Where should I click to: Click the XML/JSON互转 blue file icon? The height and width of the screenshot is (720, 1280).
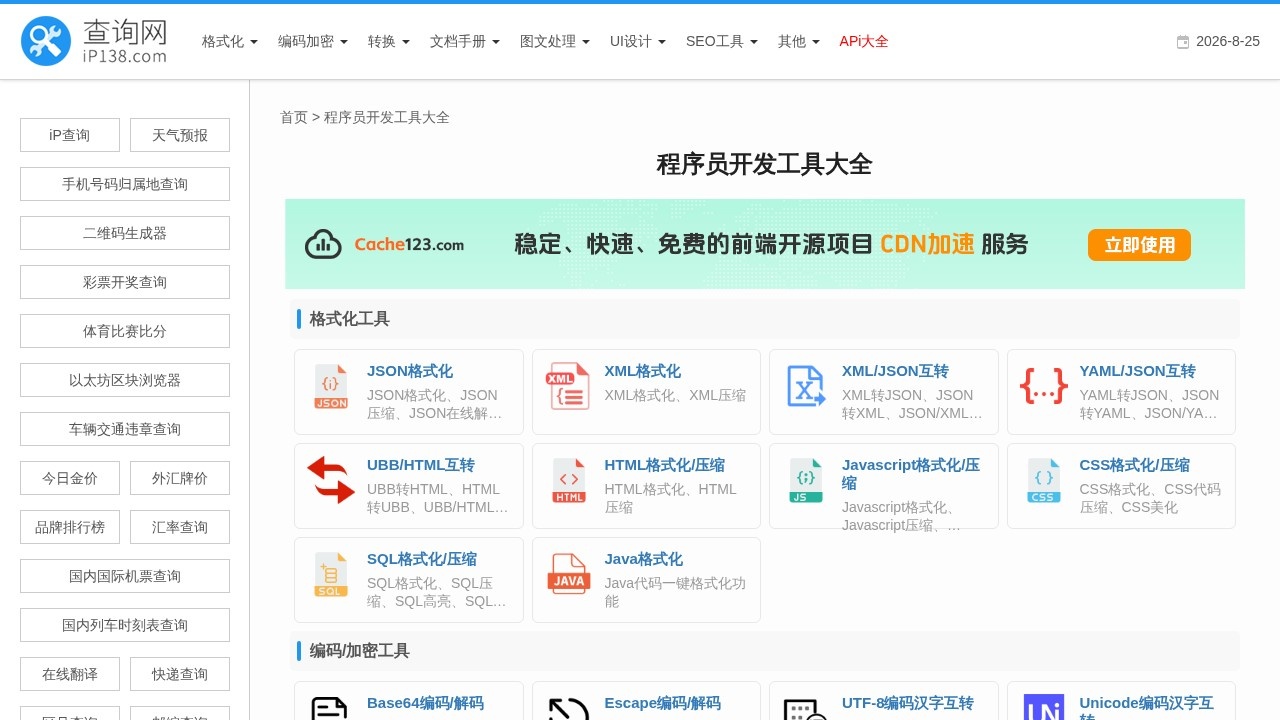806,386
